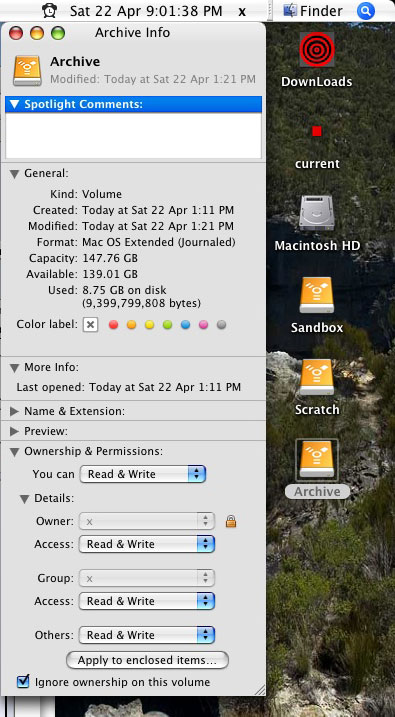Click the Info window resize grip

coord(259,690)
